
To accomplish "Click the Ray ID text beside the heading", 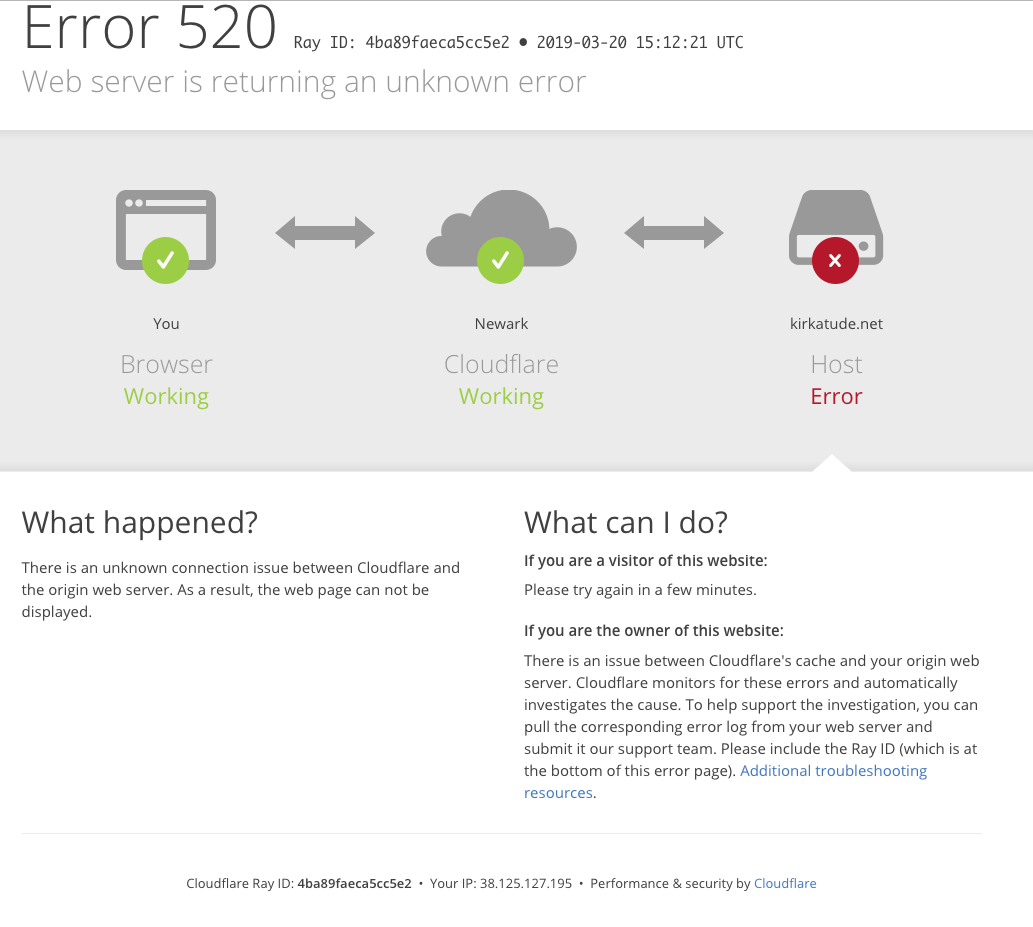I will 401,43.
